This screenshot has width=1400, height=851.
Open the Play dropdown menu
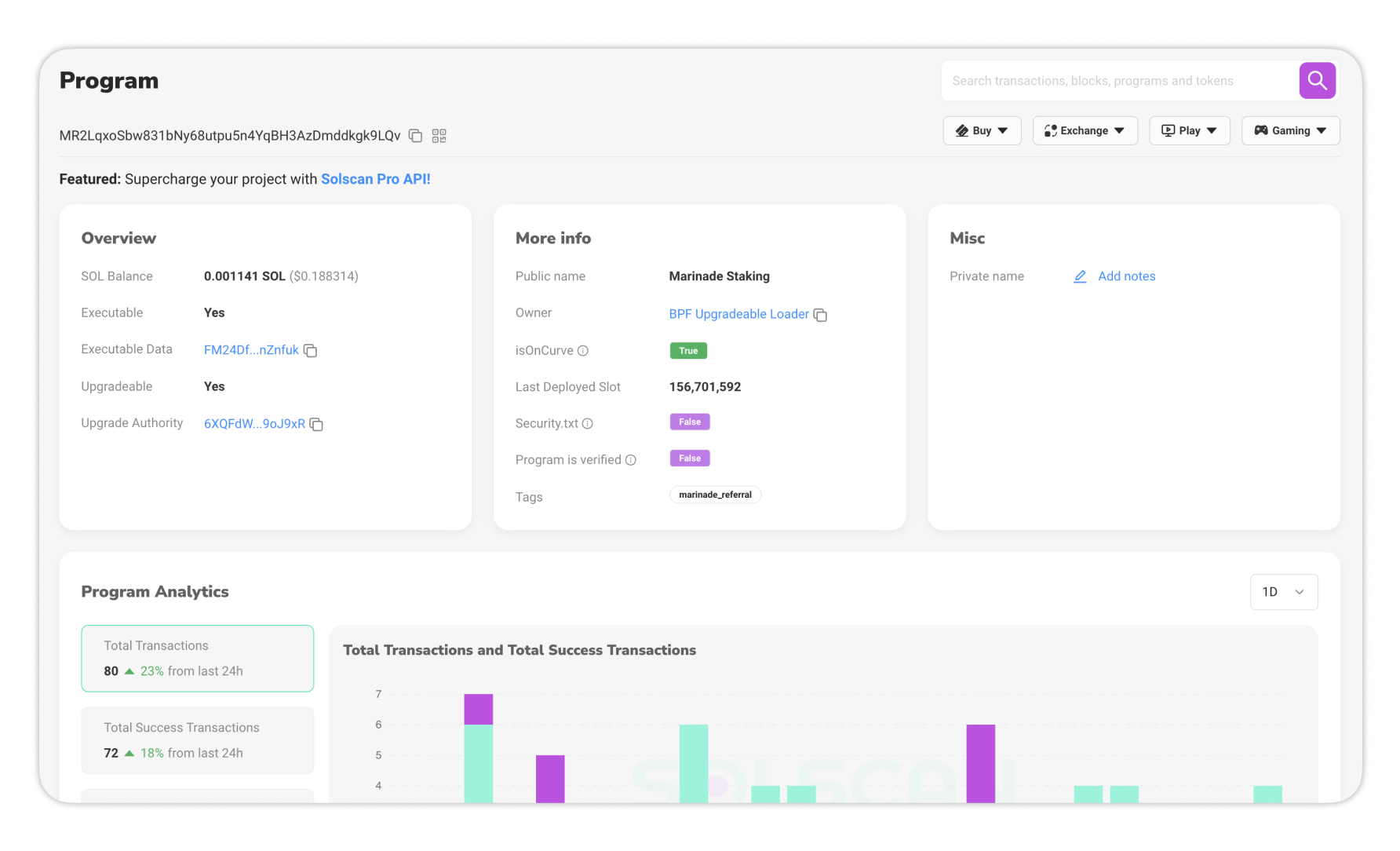tap(1190, 130)
